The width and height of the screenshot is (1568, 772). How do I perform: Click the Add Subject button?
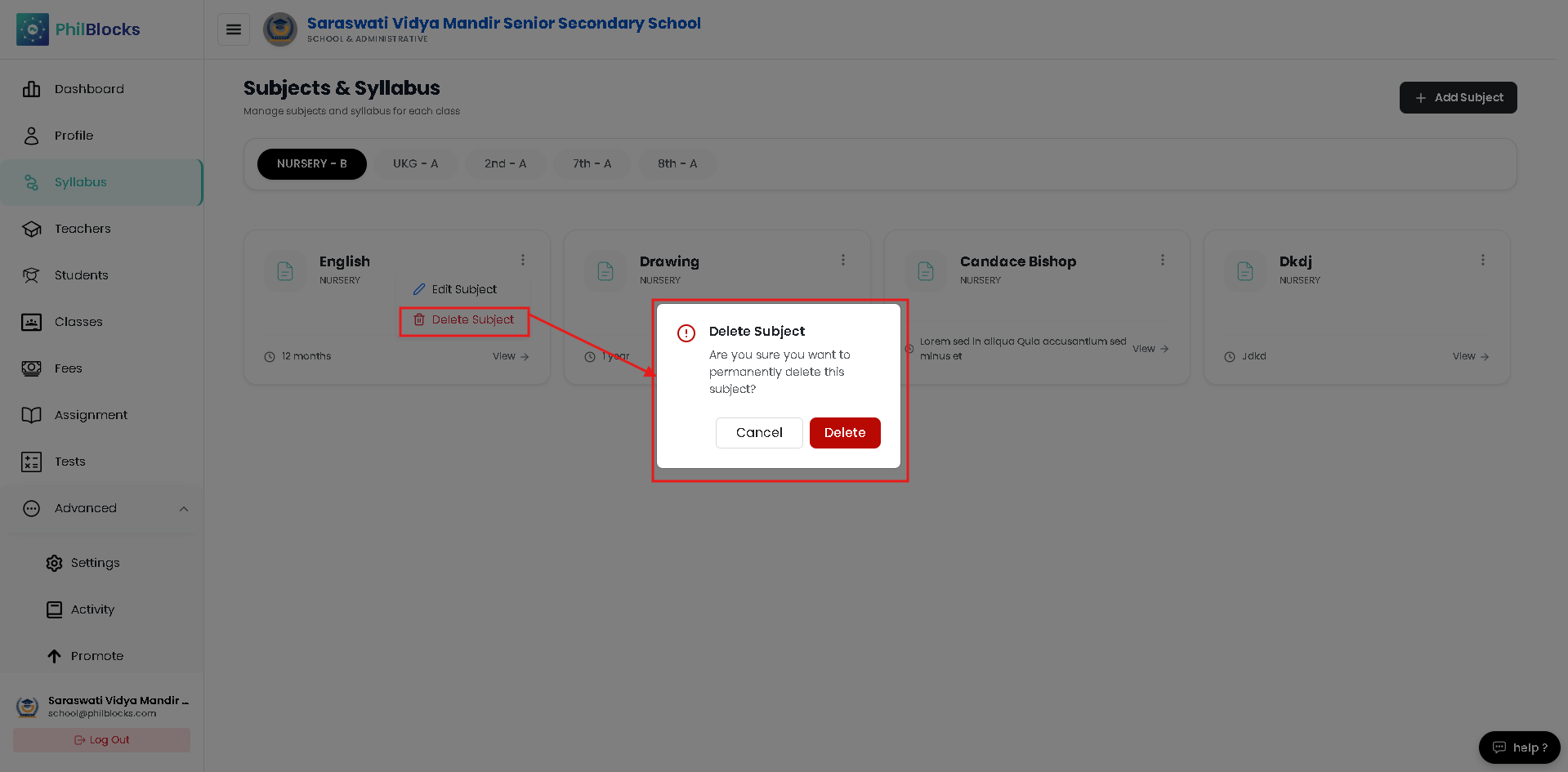click(x=1459, y=97)
